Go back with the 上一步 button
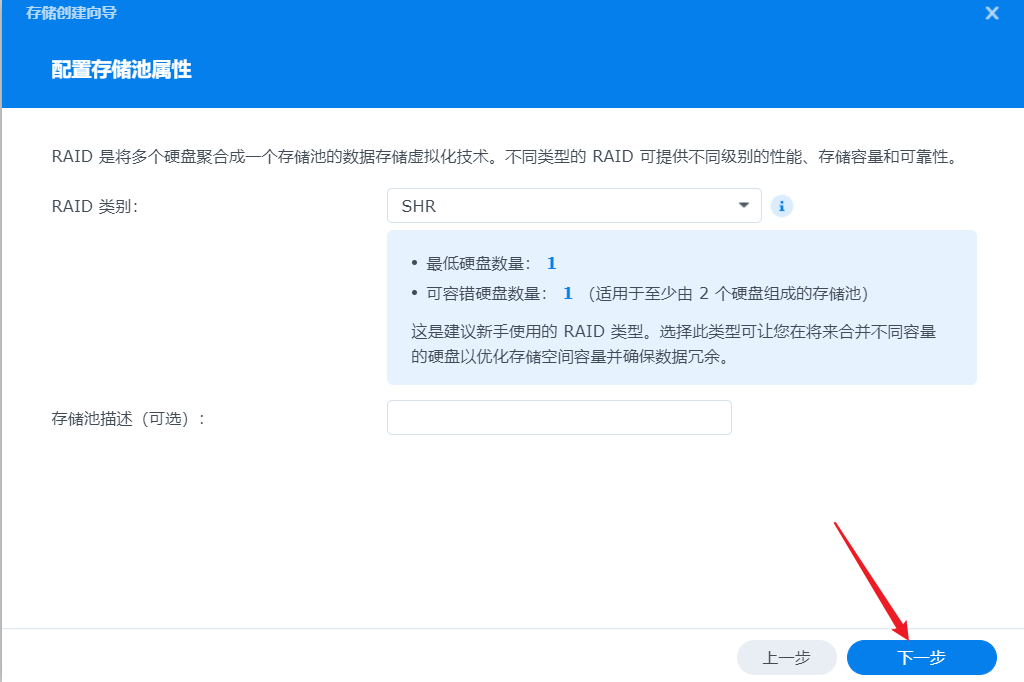Image resolution: width=1024 pixels, height=682 pixels. (x=786, y=657)
